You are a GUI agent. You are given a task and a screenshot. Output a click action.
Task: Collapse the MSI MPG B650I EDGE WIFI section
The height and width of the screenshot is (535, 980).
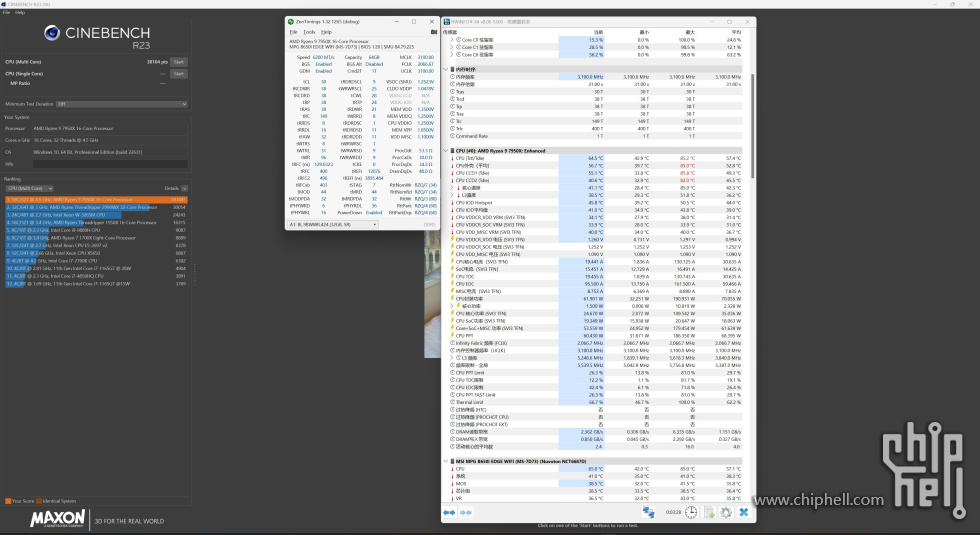(x=446, y=461)
